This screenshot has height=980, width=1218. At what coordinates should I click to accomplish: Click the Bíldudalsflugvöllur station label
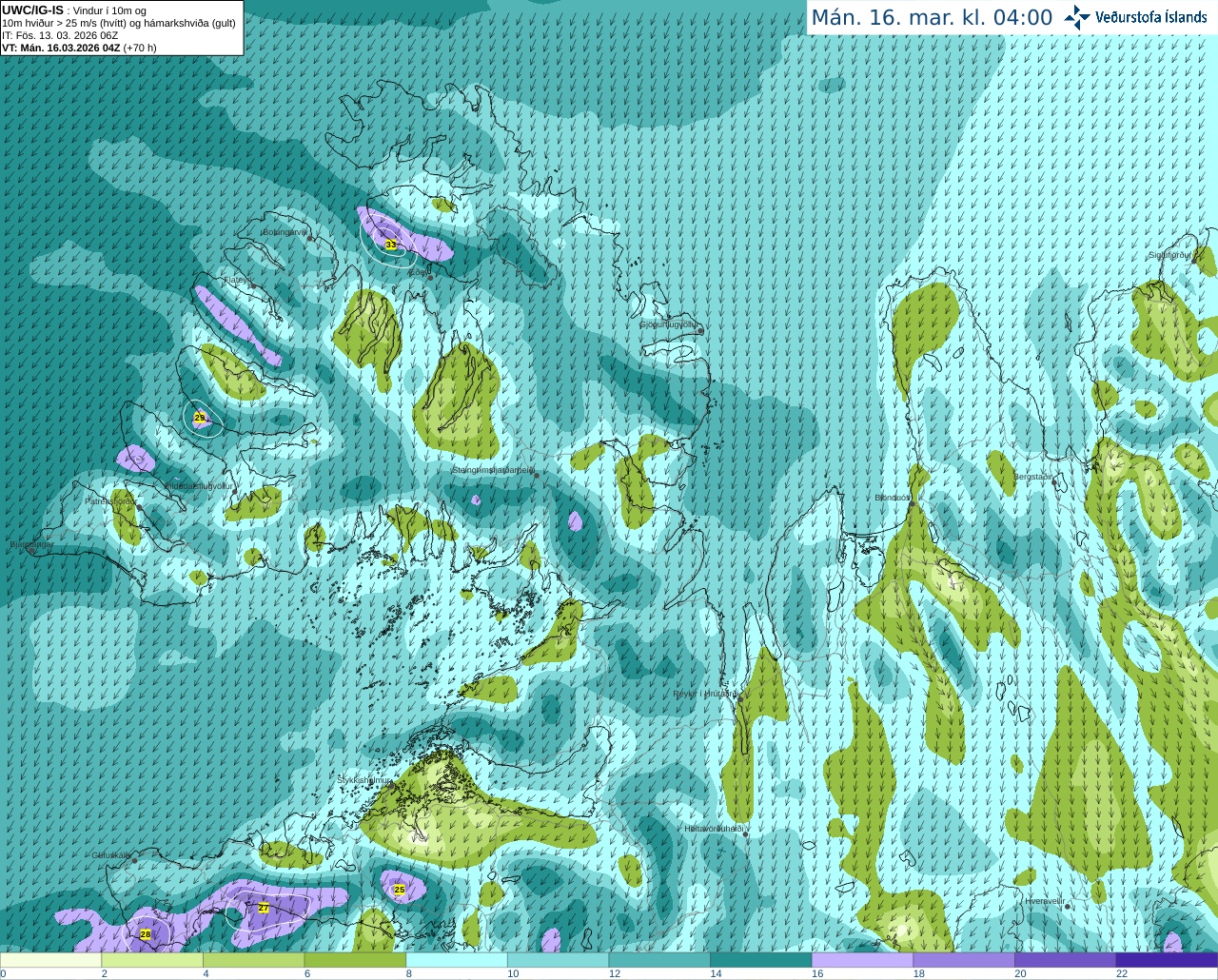199,486
